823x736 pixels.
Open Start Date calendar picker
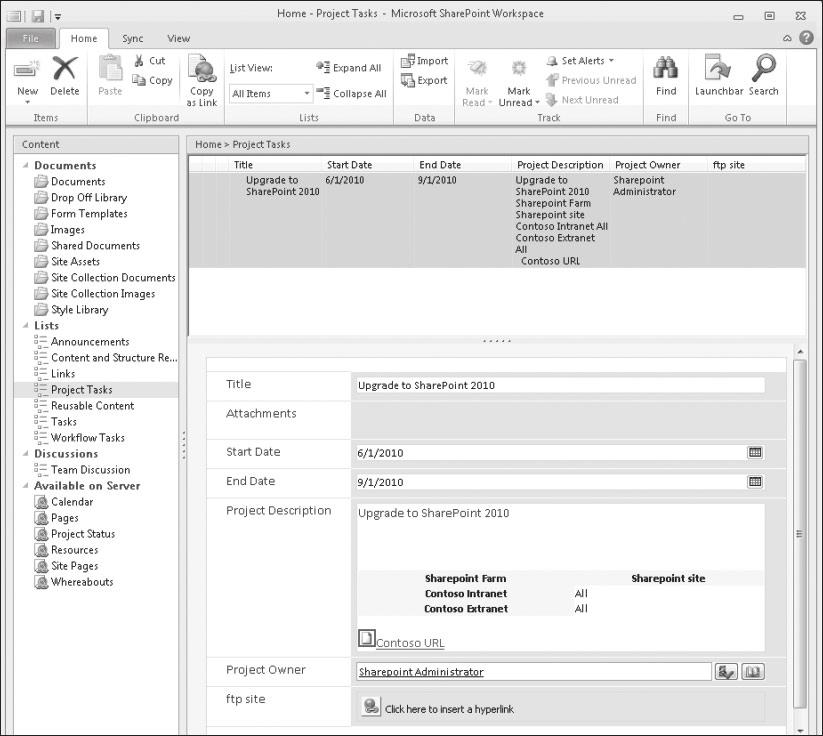click(755, 453)
